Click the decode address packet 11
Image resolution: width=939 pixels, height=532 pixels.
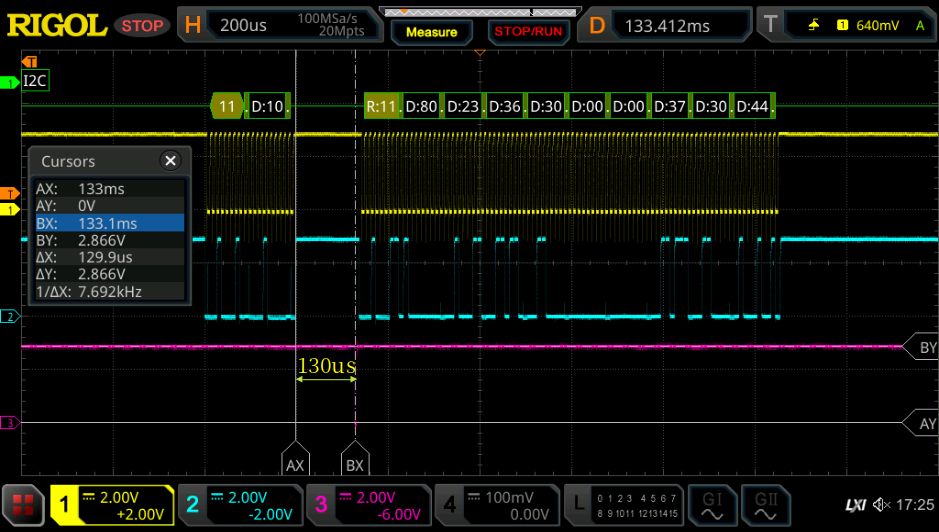tap(227, 107)
